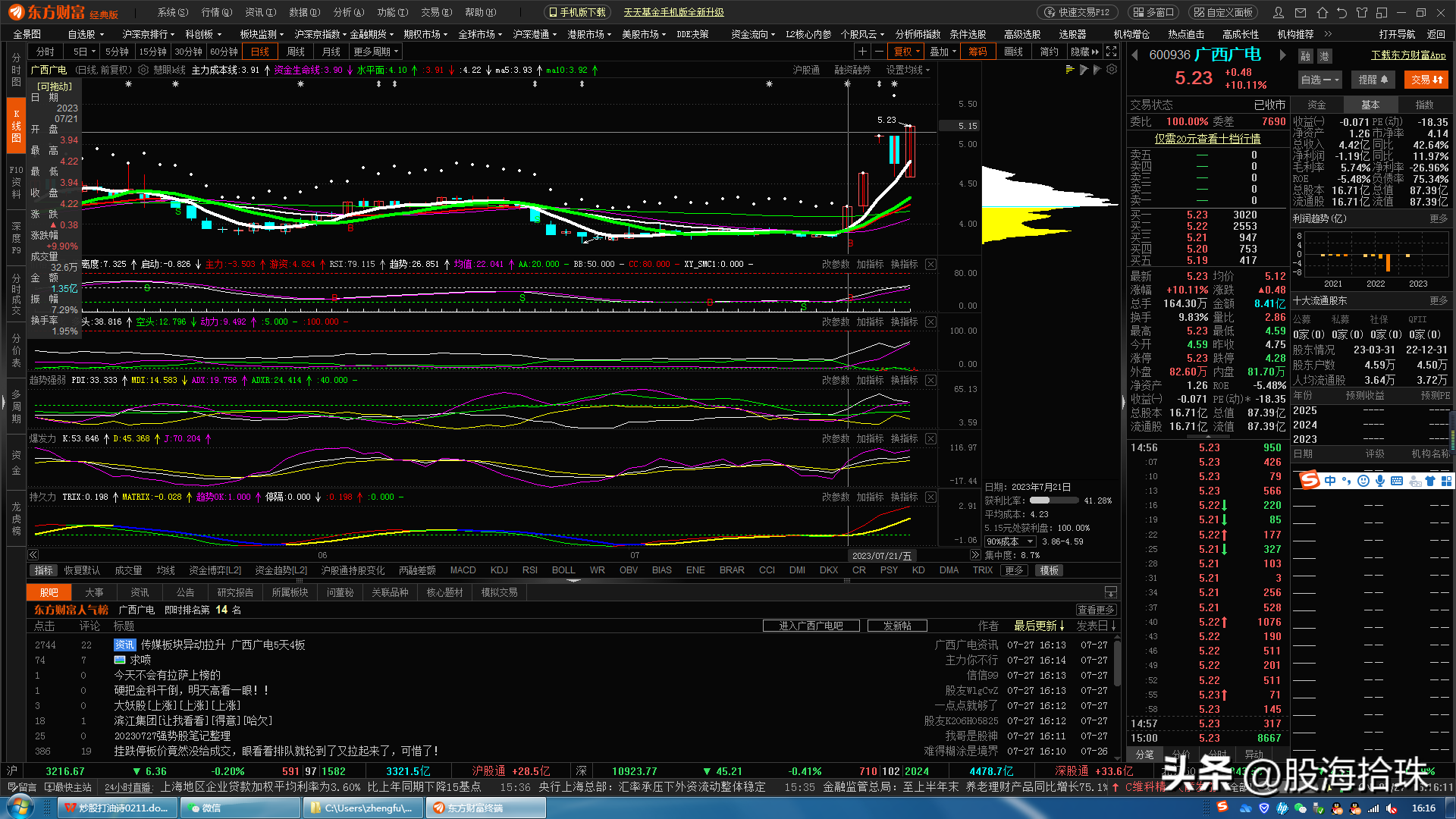Open 设置均线 moving average dropdown
The image size is (1456, 819).
coord(908,70)
